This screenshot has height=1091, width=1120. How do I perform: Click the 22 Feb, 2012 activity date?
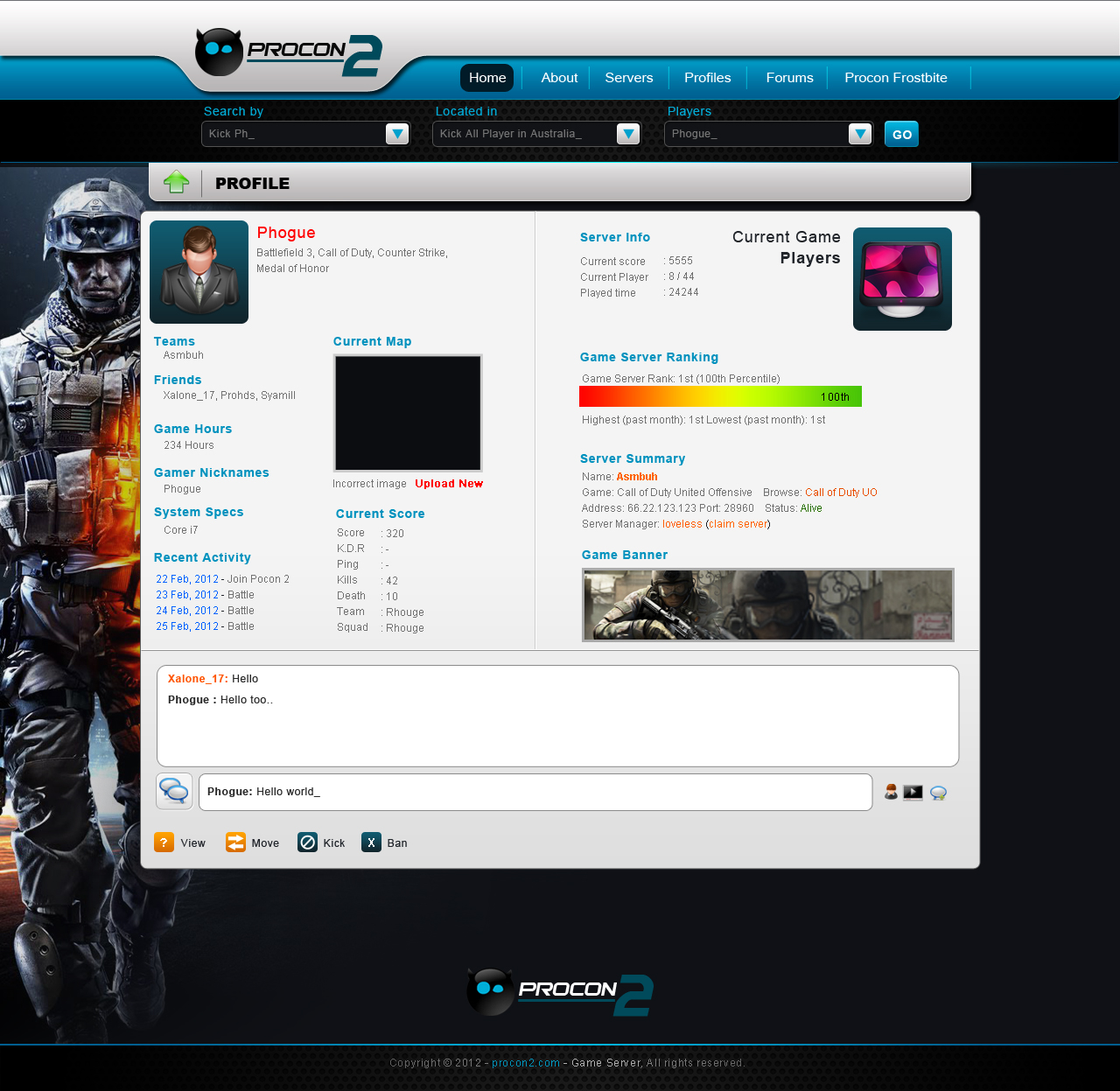coord(187,579)
